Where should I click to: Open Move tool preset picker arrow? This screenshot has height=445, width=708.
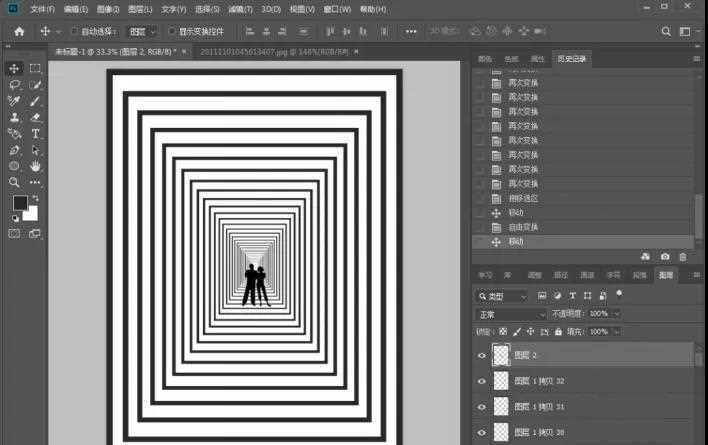tap(58, 32)
